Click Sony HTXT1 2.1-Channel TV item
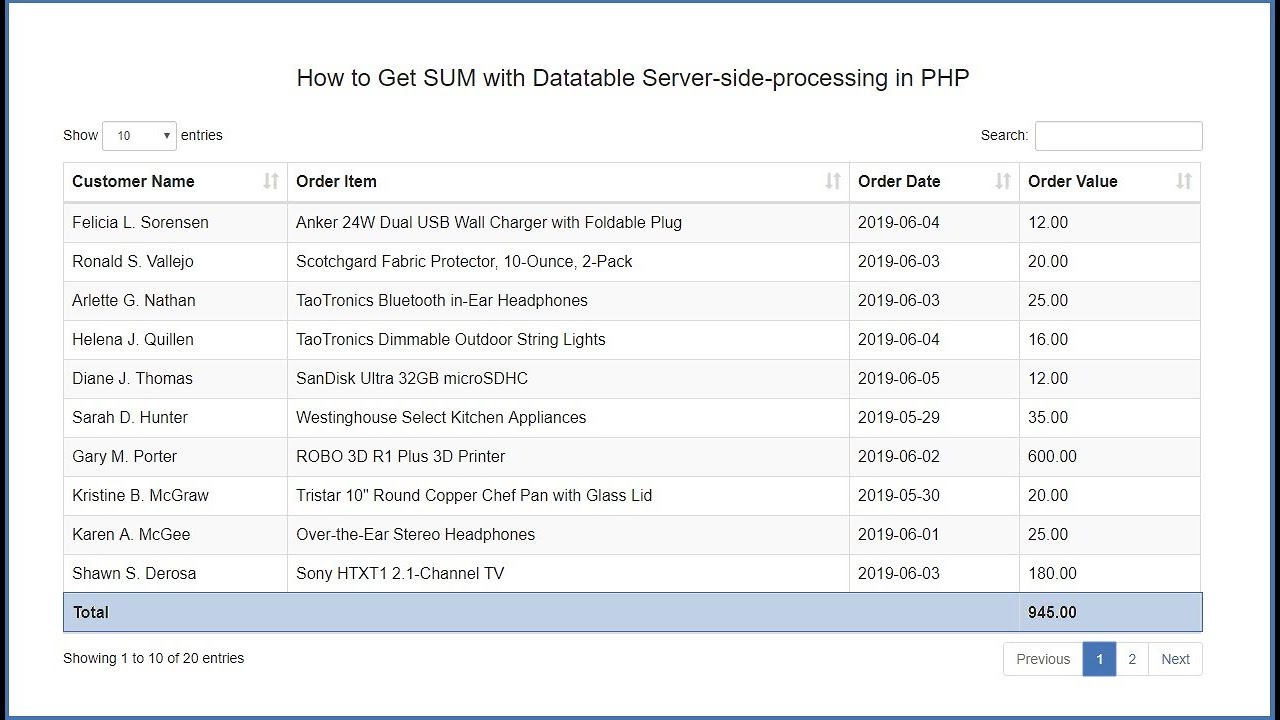 (x=400, y=573)
